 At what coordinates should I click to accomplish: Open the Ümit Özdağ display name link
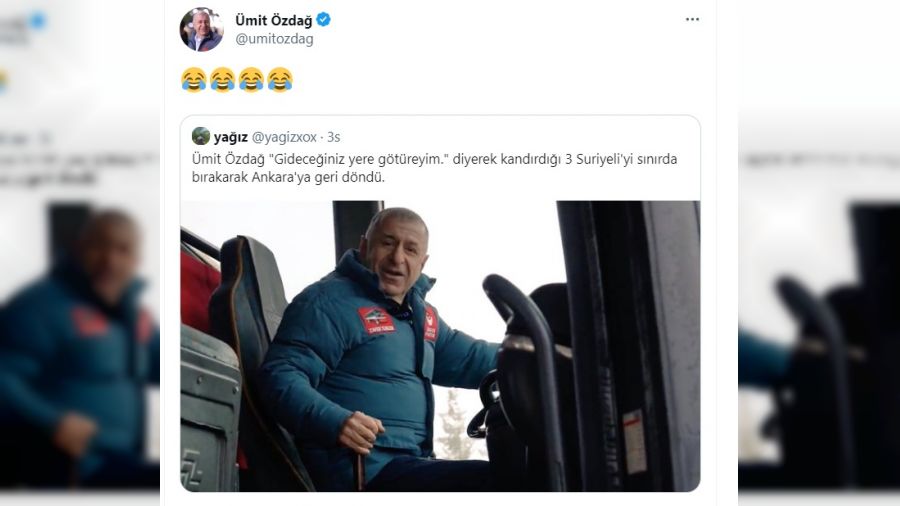(274, 21)
